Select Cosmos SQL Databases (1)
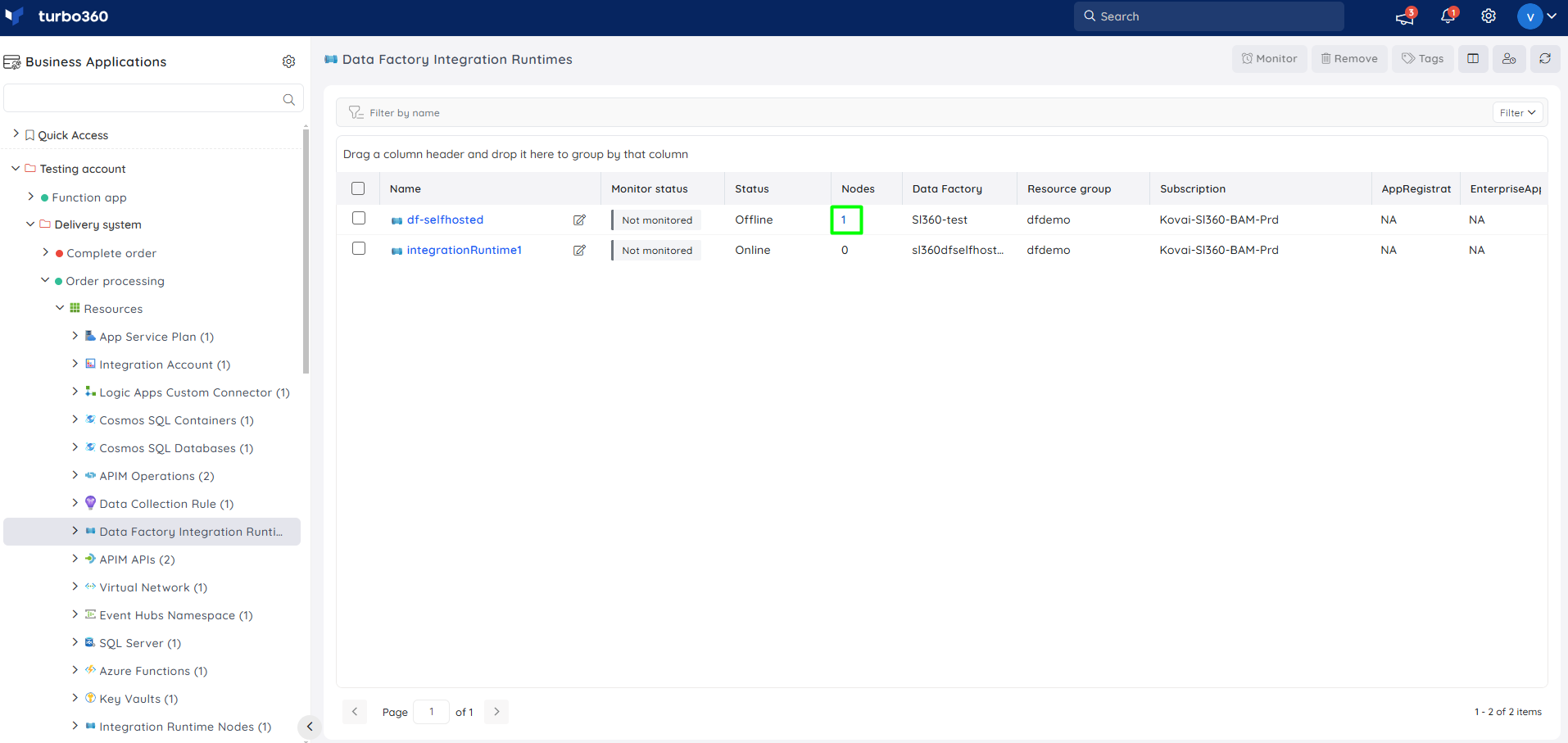 [176, 448]
